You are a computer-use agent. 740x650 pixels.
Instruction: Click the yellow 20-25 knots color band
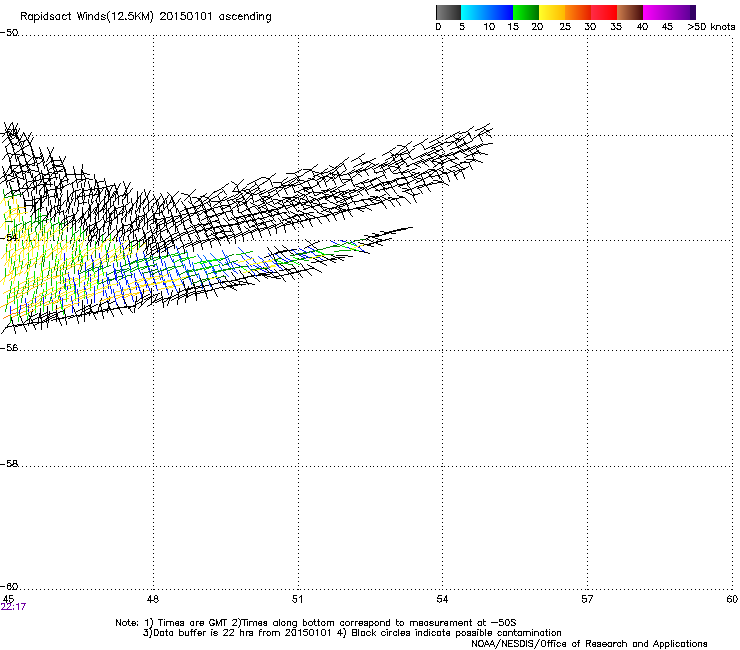pyautogui.click(x=552, y=12)
